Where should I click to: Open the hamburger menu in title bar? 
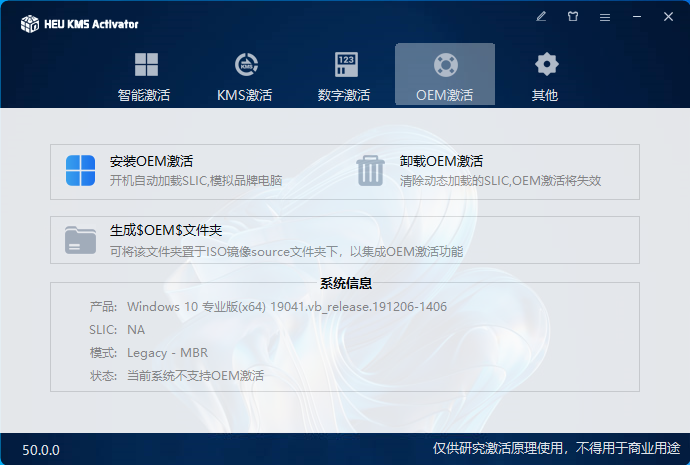[604, 17]
